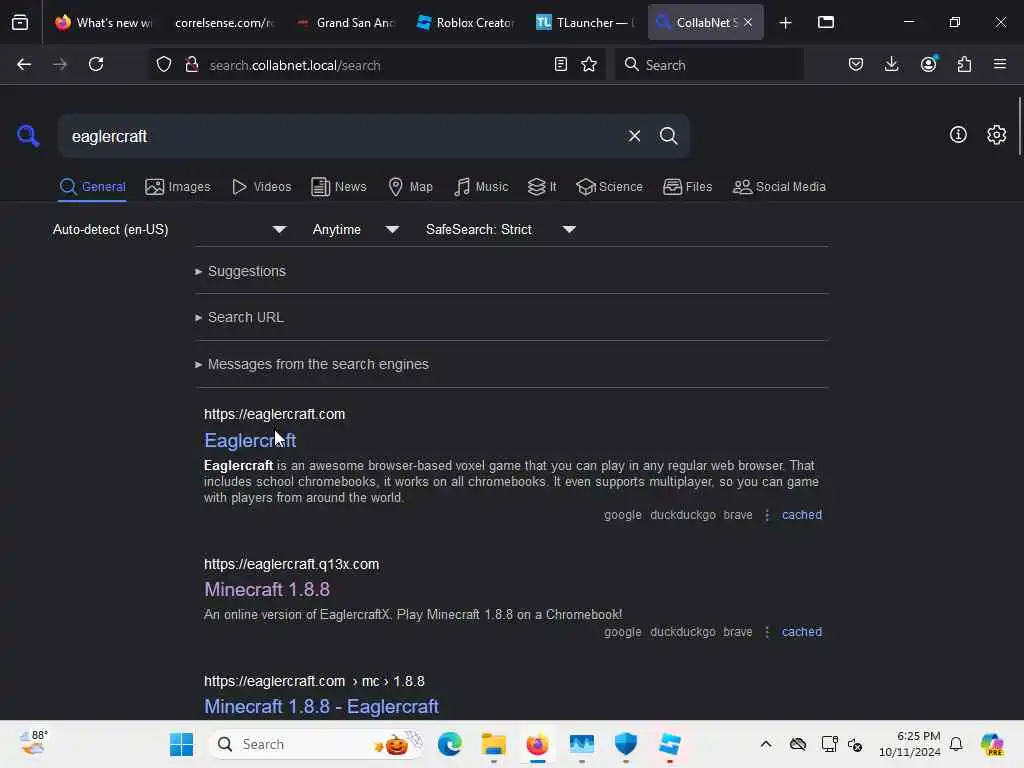Image resolution: width=1024 pixels, height=768 pixels.
Task: Open Microsoft Edge from the taskbar
Action: click(x=449, y=744)
